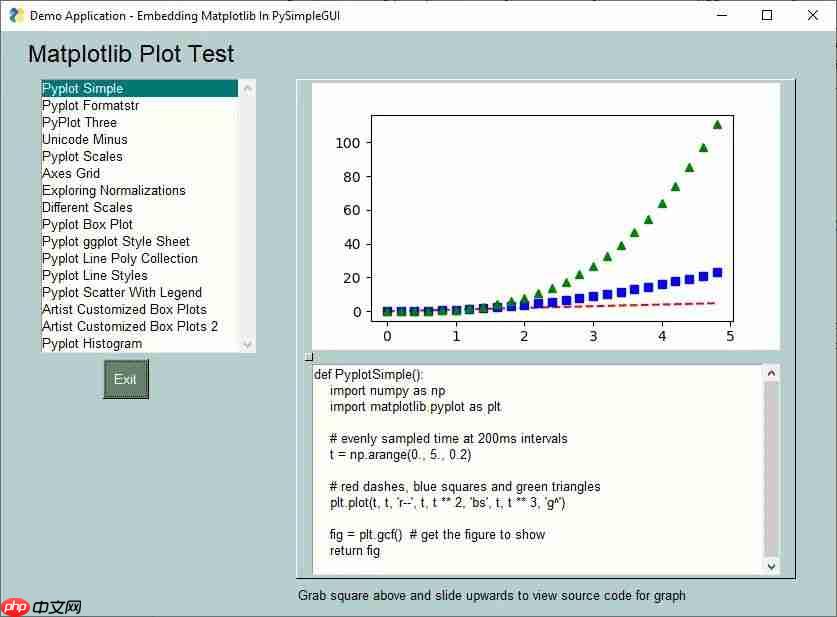Click the Exit button
Screen dimensions: 837x617
pyautogui.click(x=125, y=379)
